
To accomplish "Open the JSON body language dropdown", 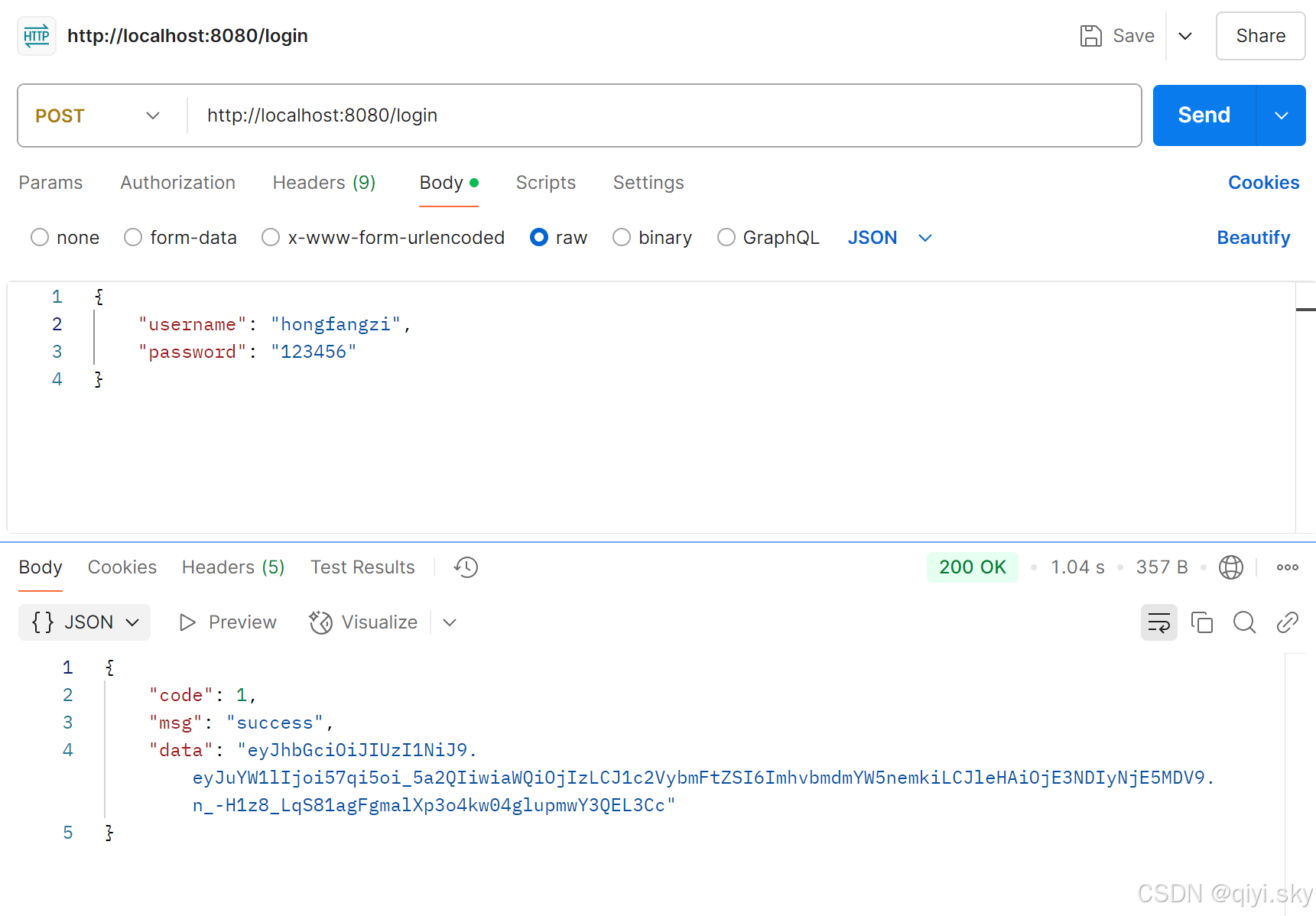I will [889, 238].
